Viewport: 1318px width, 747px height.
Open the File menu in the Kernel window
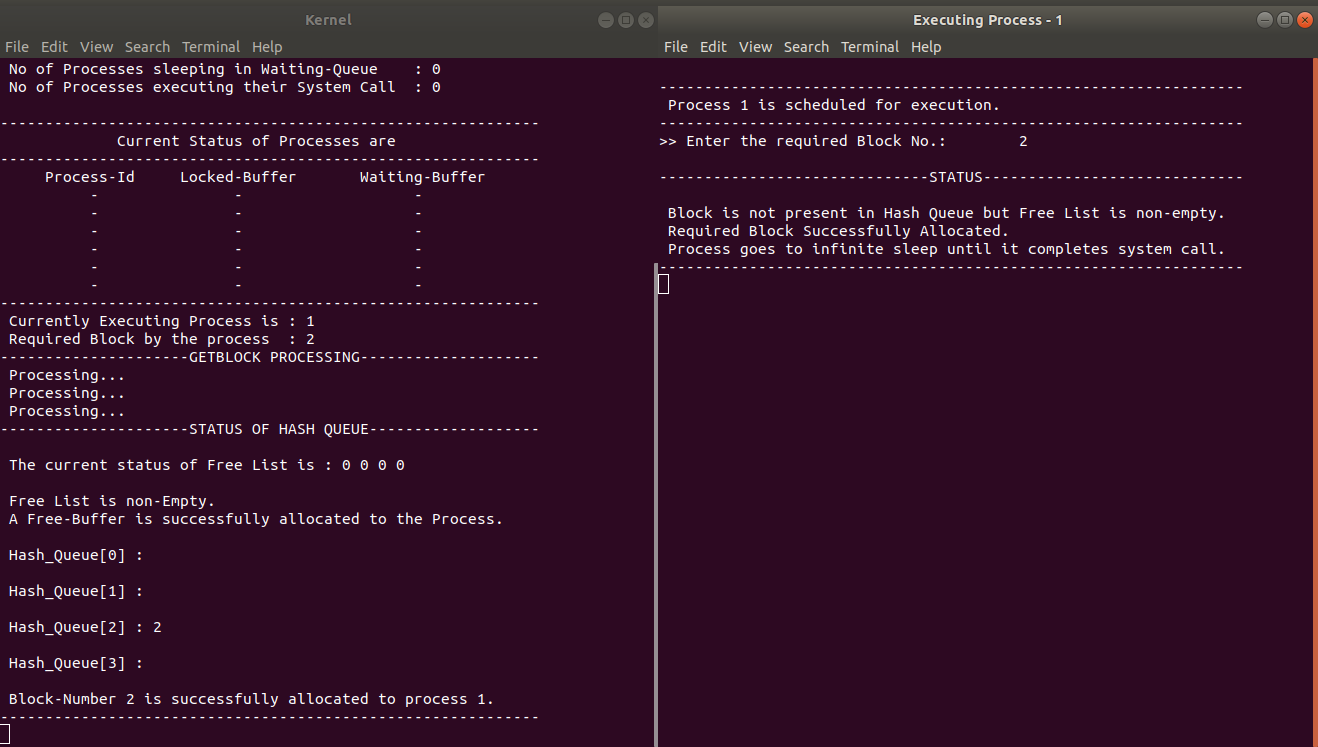[x=16, y=46]
